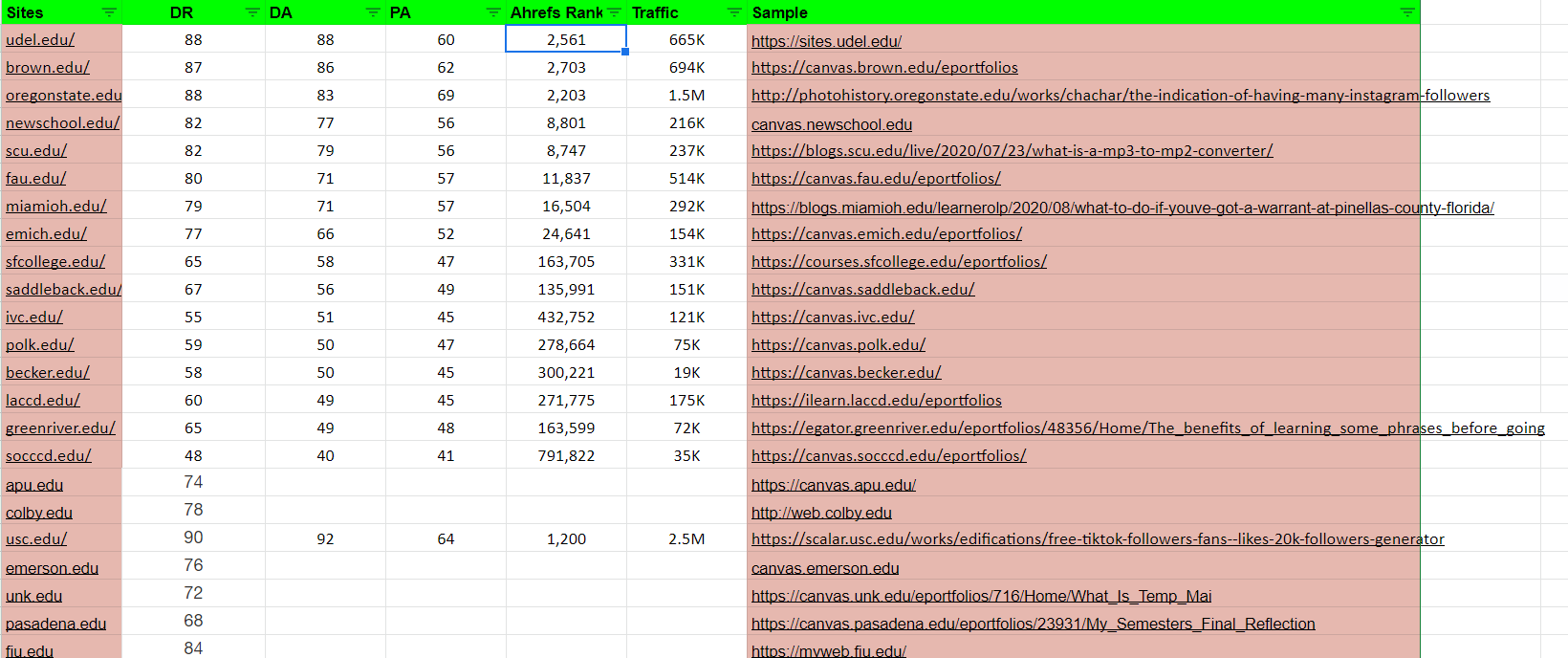Open the emerson.edu site link
Screen dimensions: 1568x658
(53, 569)
